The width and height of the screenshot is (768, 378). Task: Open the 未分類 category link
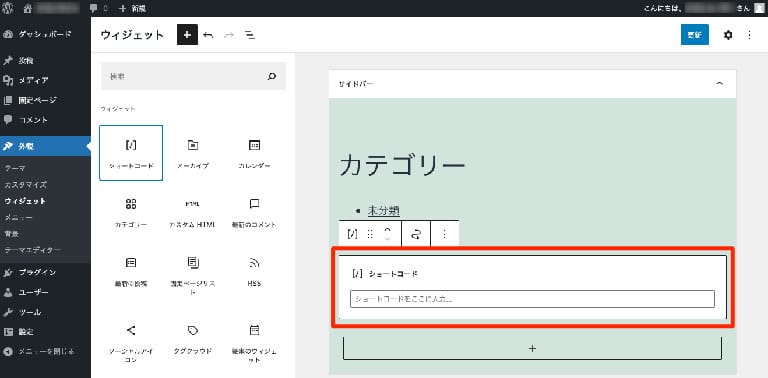384,211
